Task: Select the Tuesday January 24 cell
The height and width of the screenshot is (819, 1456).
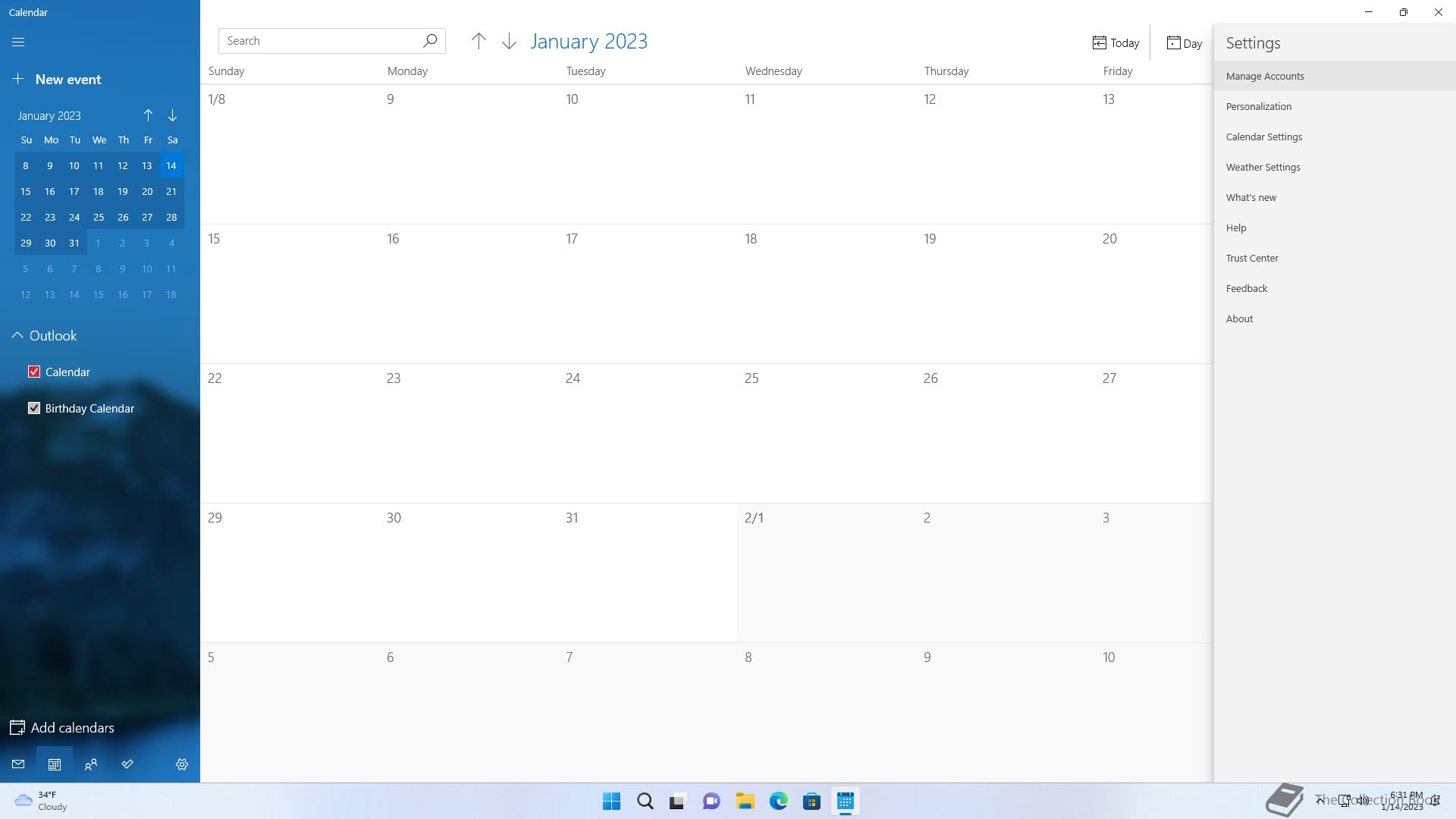Action: pos(648,434)
